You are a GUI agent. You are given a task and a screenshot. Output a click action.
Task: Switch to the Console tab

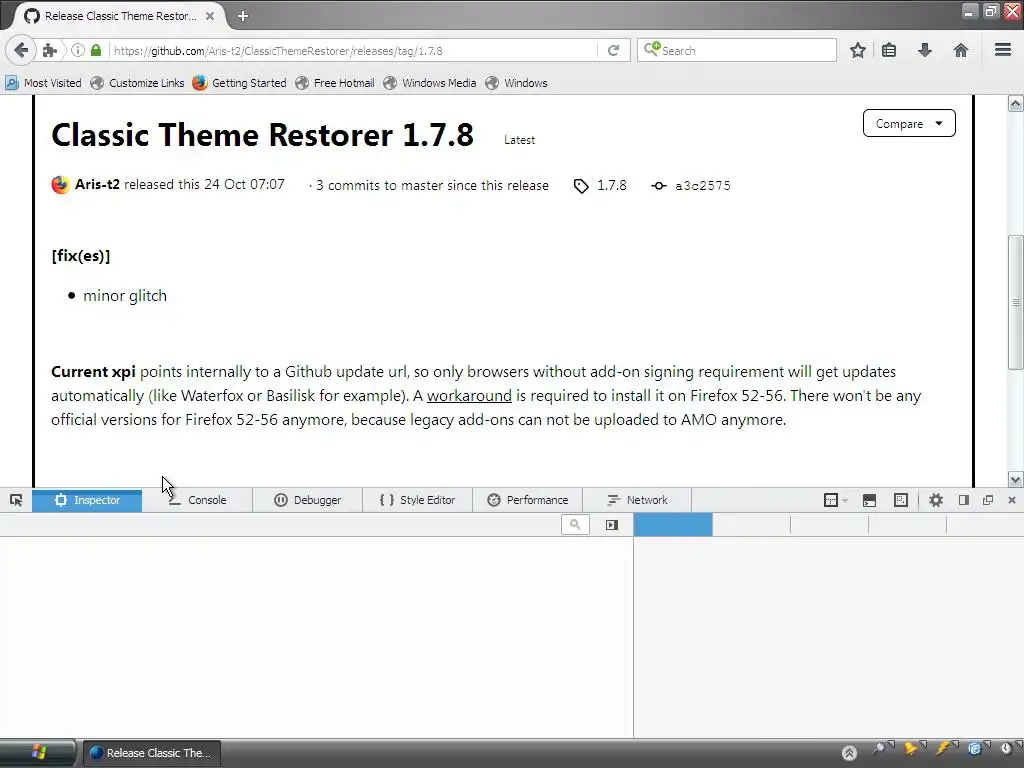point(197,500)
